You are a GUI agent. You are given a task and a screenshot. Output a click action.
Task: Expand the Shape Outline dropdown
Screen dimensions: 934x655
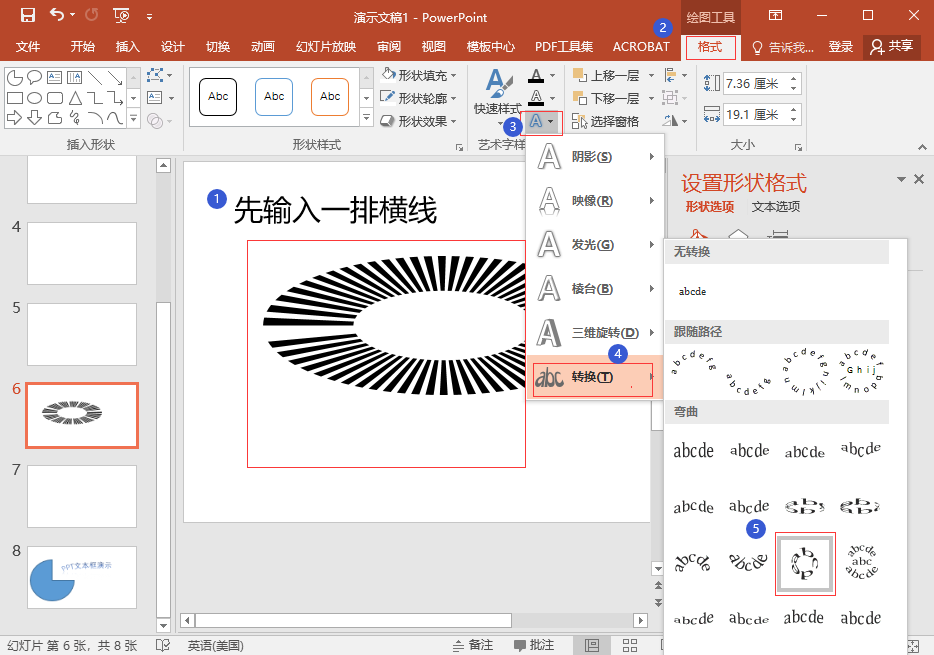click(453, 98)
